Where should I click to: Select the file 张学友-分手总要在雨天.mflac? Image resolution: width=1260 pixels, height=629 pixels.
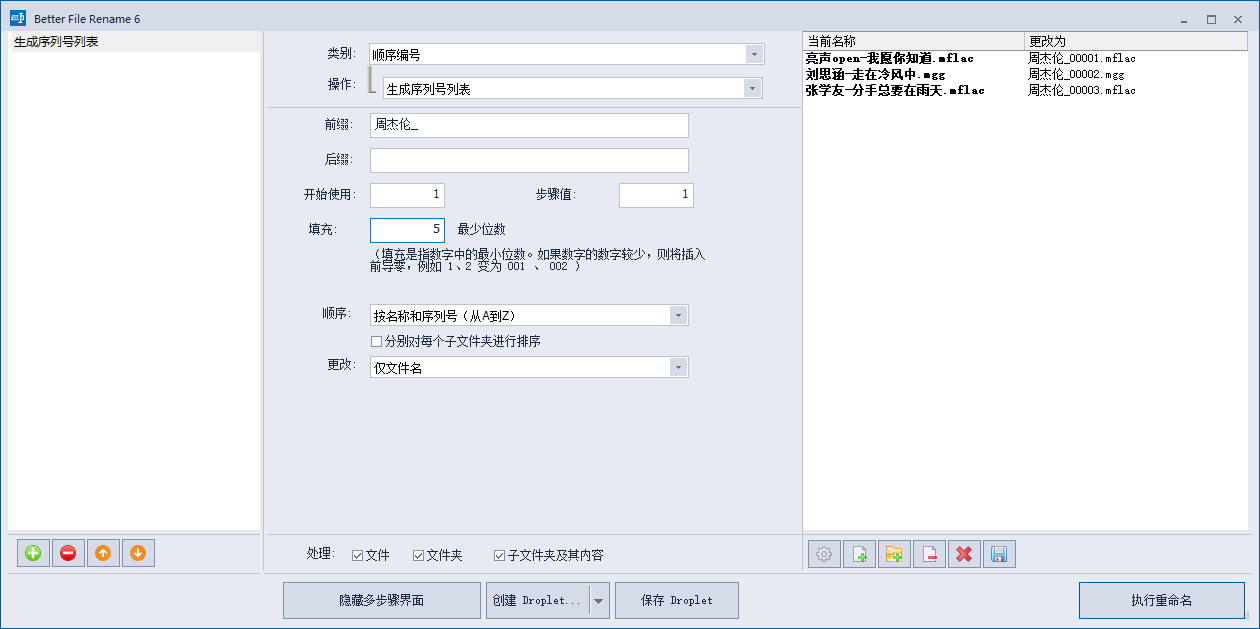pos(895,90)
